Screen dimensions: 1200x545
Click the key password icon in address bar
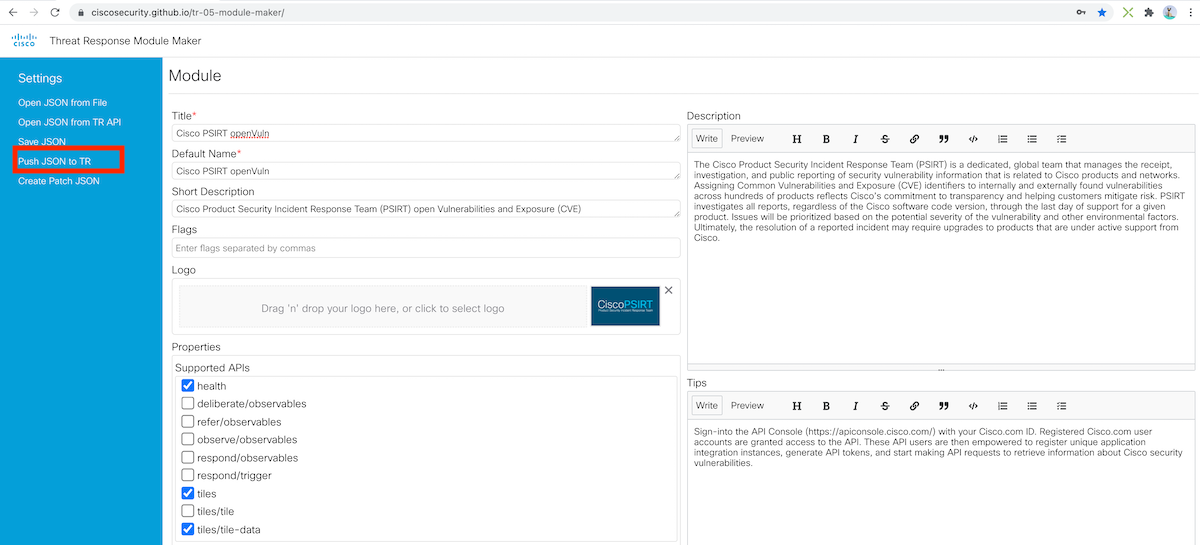[x=1081, y=12]
